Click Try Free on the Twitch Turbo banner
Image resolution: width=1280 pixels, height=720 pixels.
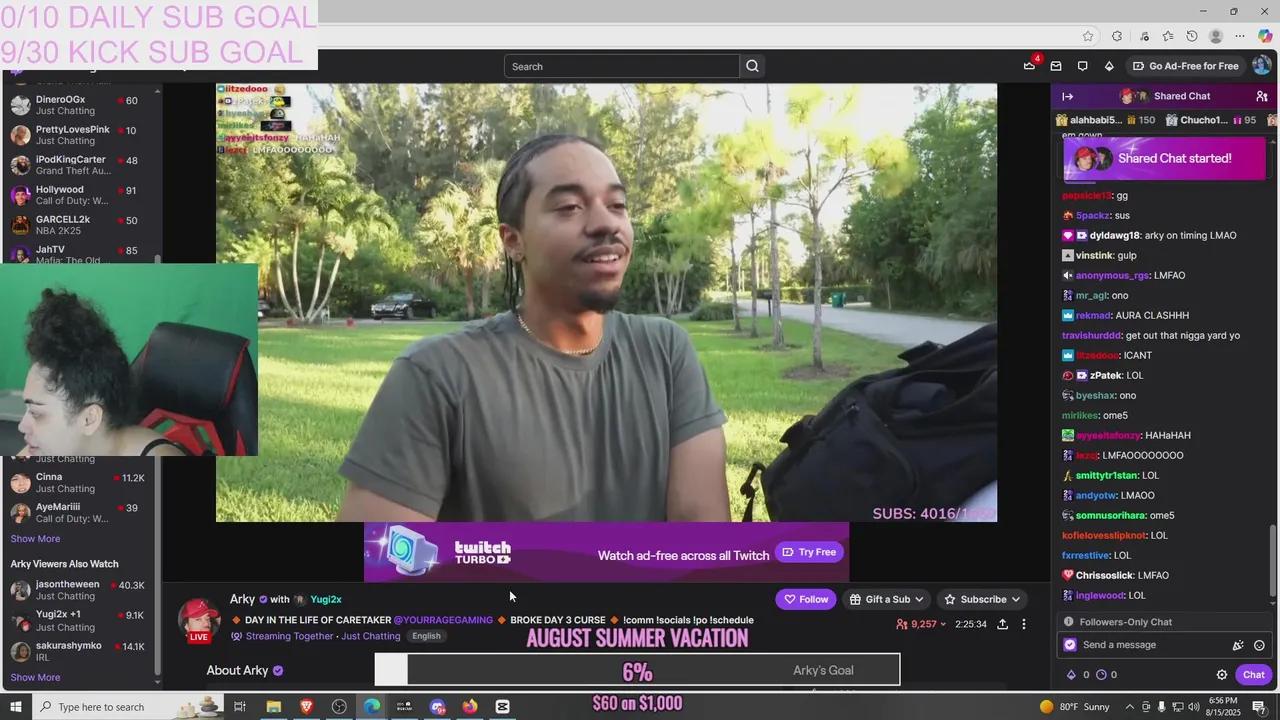click(x=809, y=552)
